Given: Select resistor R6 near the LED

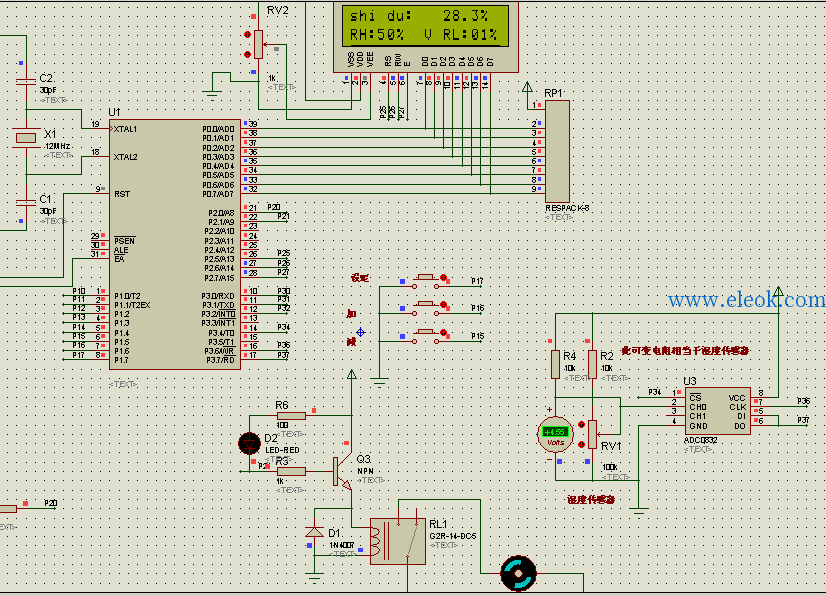Looking at the screenshot, I should point(291,416).
